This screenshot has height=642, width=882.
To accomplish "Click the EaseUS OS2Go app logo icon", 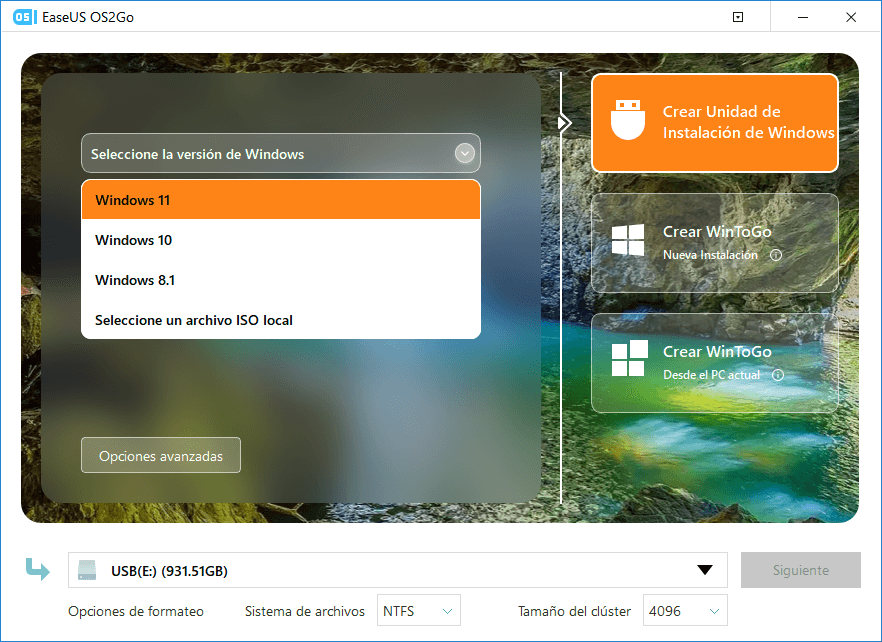I will [25, 17].
